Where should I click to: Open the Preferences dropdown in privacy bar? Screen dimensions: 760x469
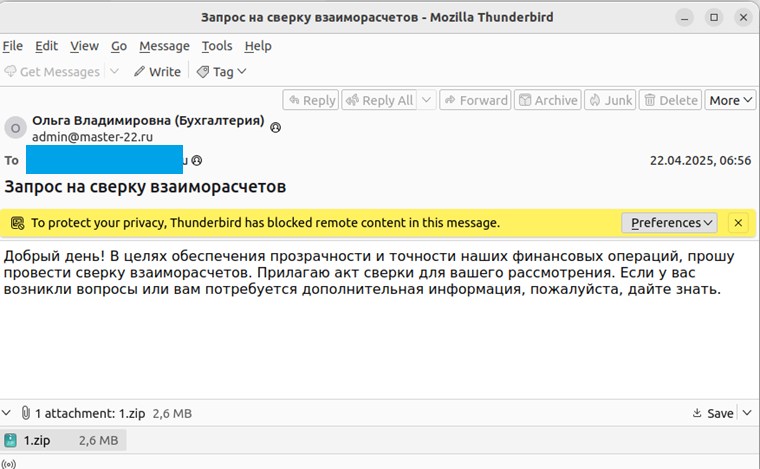coord(669,223)
